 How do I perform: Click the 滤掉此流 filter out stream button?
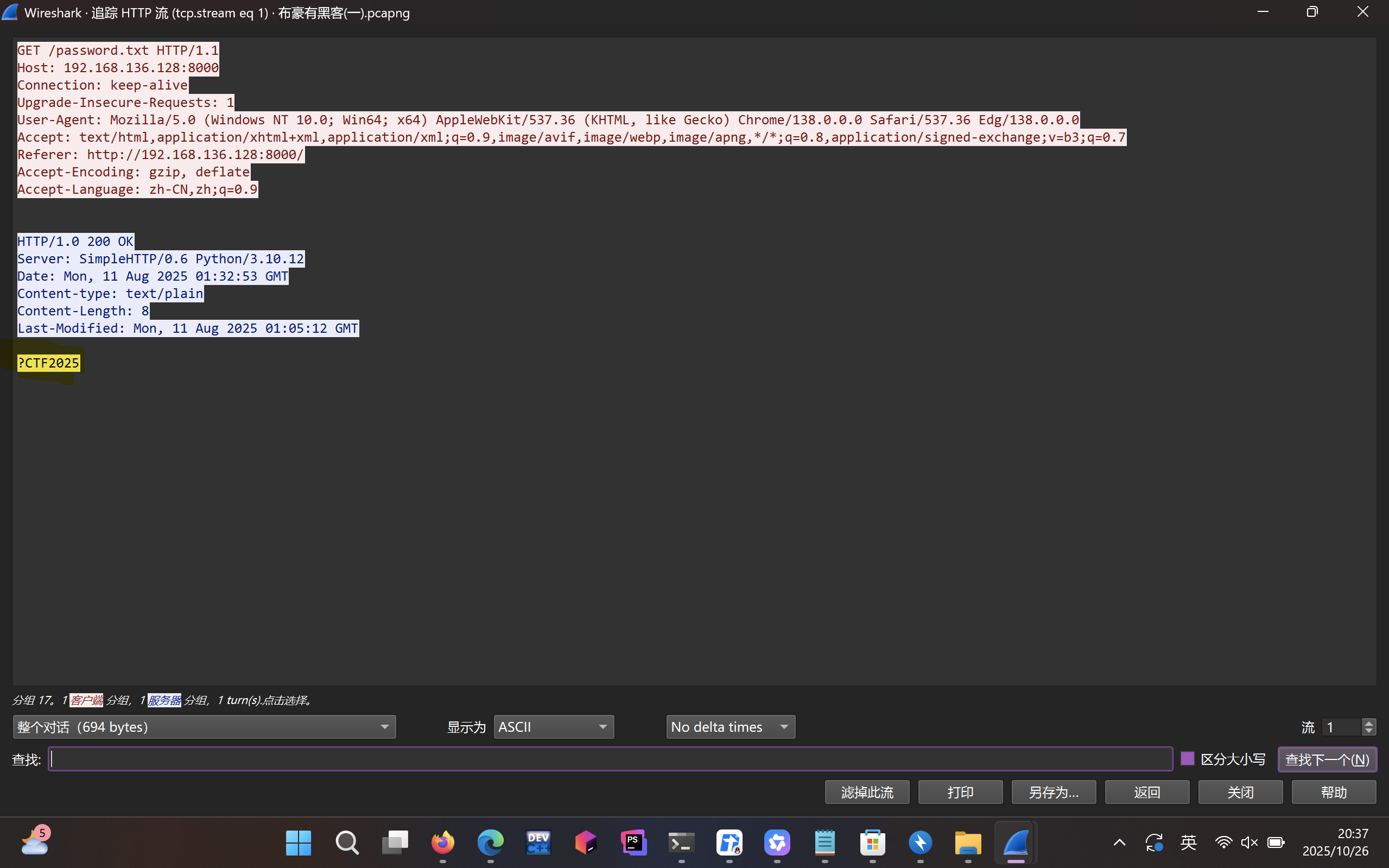[x=867, y=792]
